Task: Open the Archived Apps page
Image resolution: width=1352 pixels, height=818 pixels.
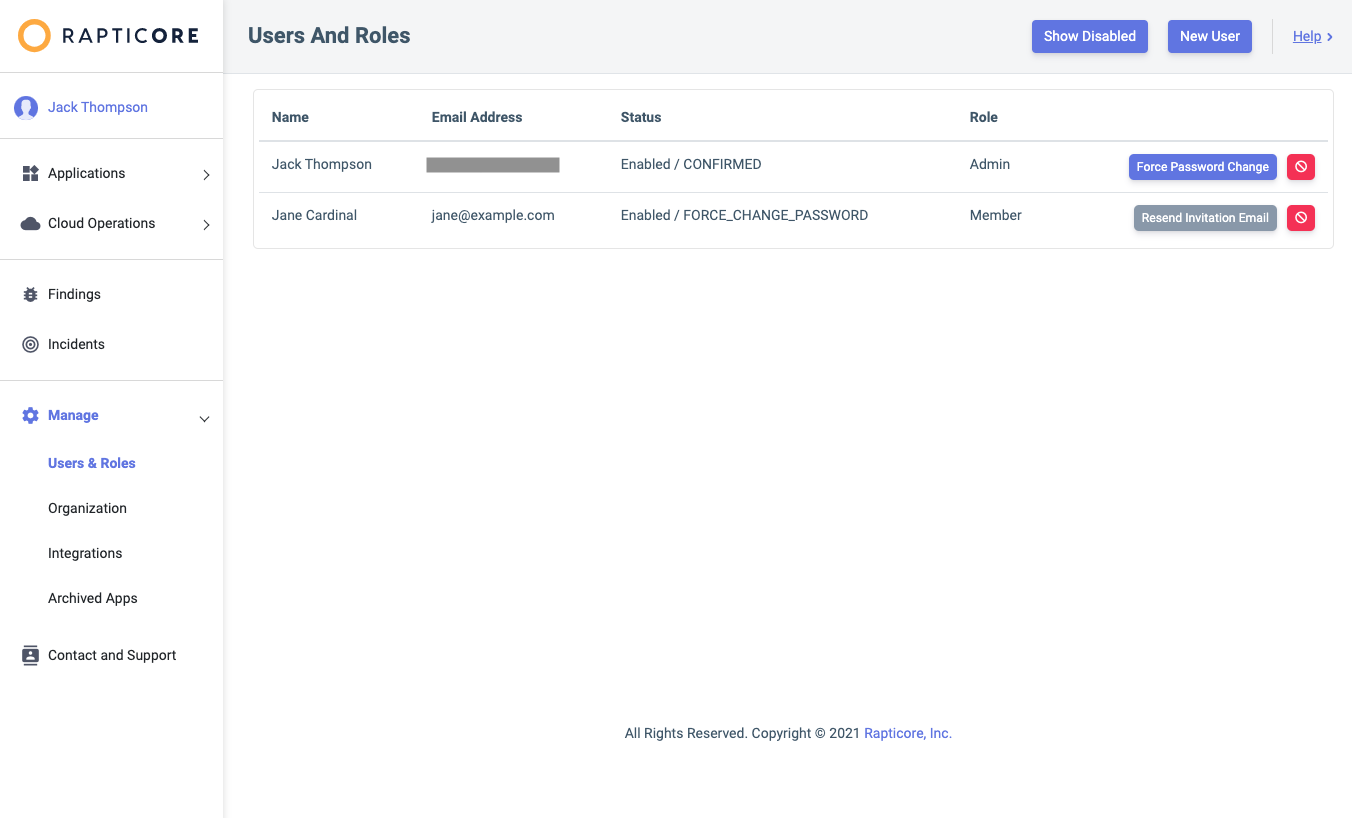Action: click(x=93, y=598)
